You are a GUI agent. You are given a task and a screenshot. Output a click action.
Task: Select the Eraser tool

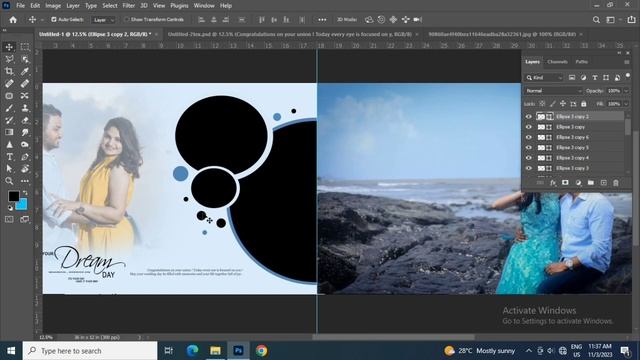coord(25,120)
